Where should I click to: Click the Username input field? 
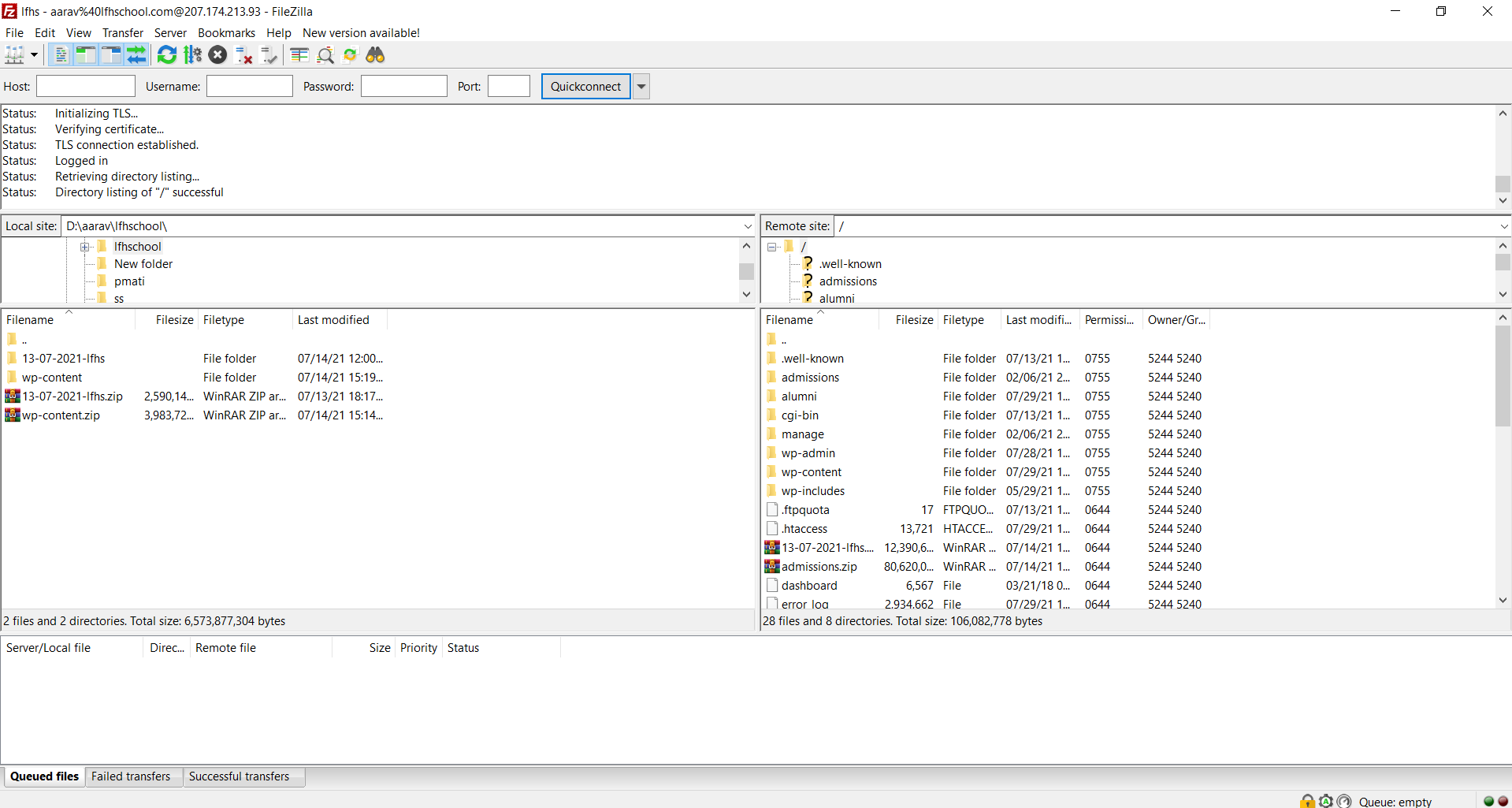(250, 87)
